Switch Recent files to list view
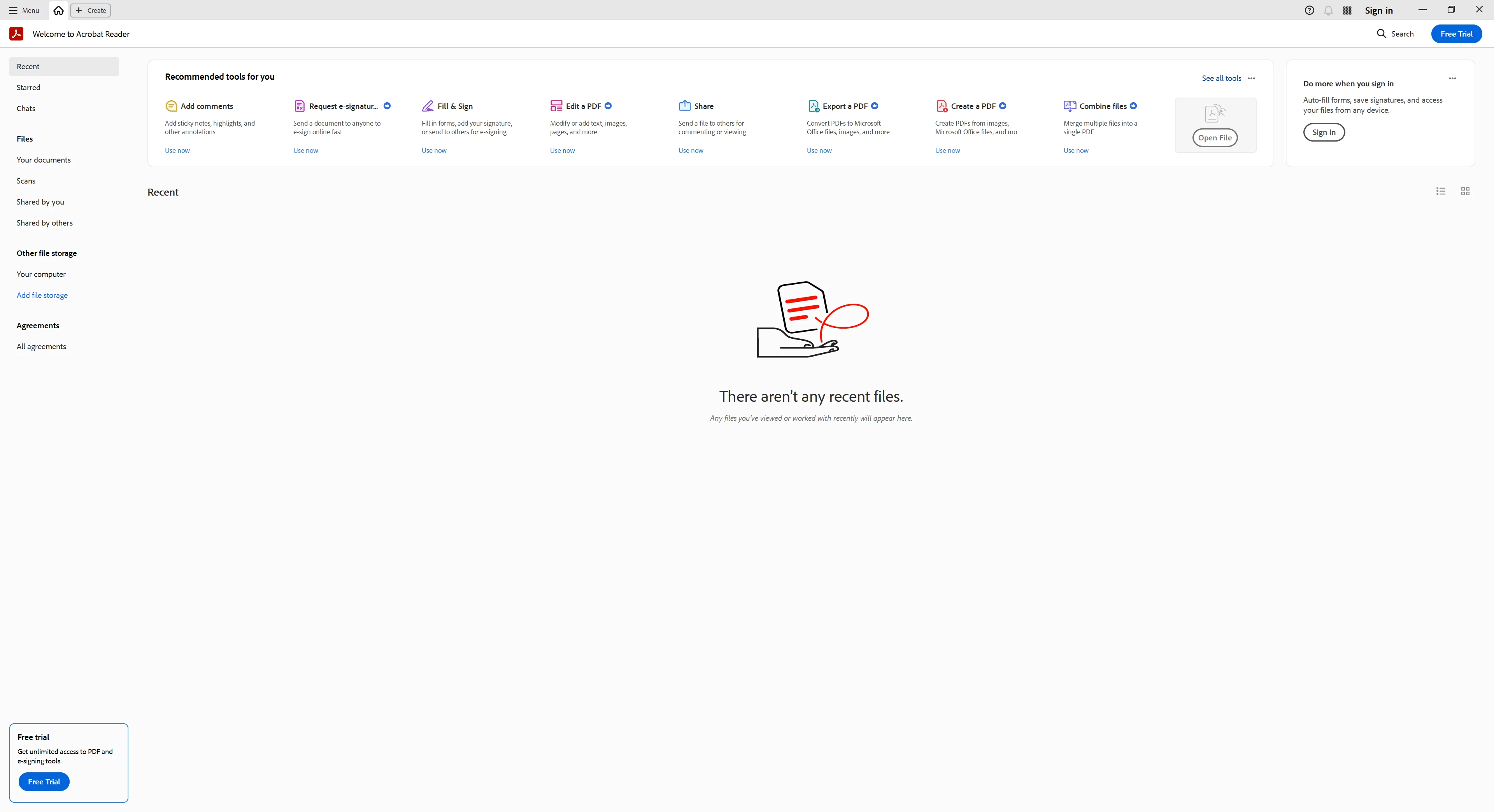This screenshot has height=812, width=1494. coord(1441,191)
